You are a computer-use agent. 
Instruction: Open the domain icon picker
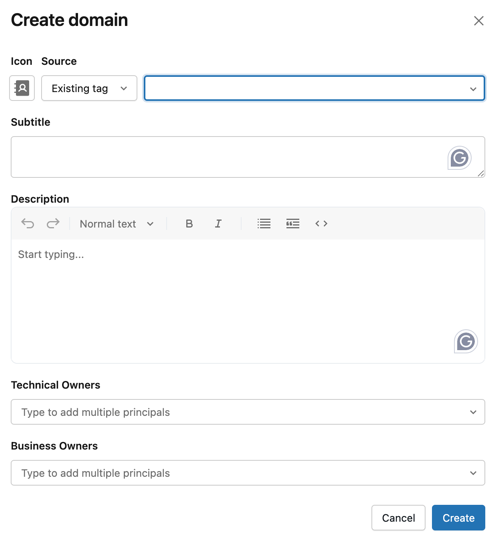point(22,88)
